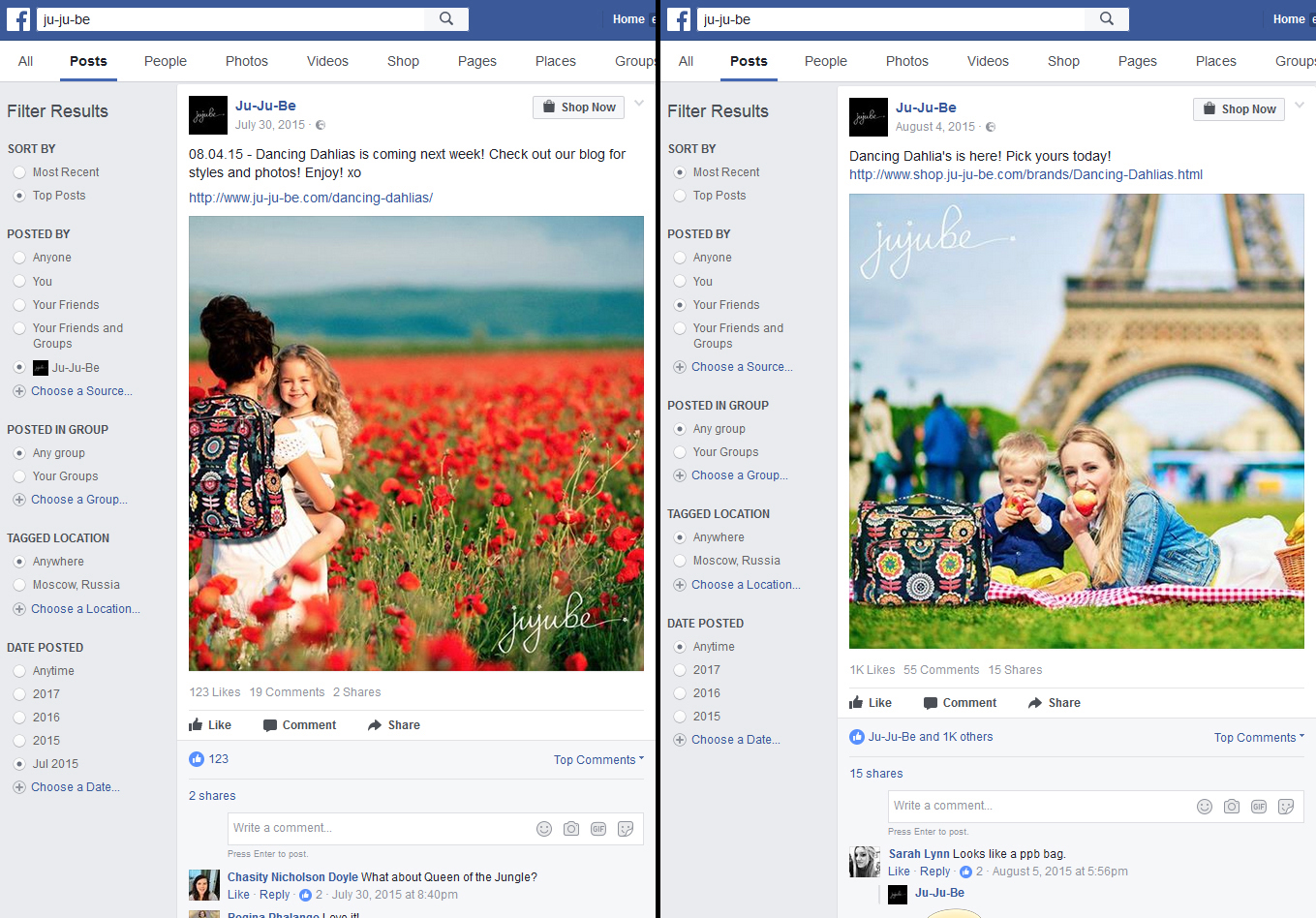The height and width of the screenshot is (918, 1316).
Task: Insert emoji in left comment box
Action: click(544, 829)
